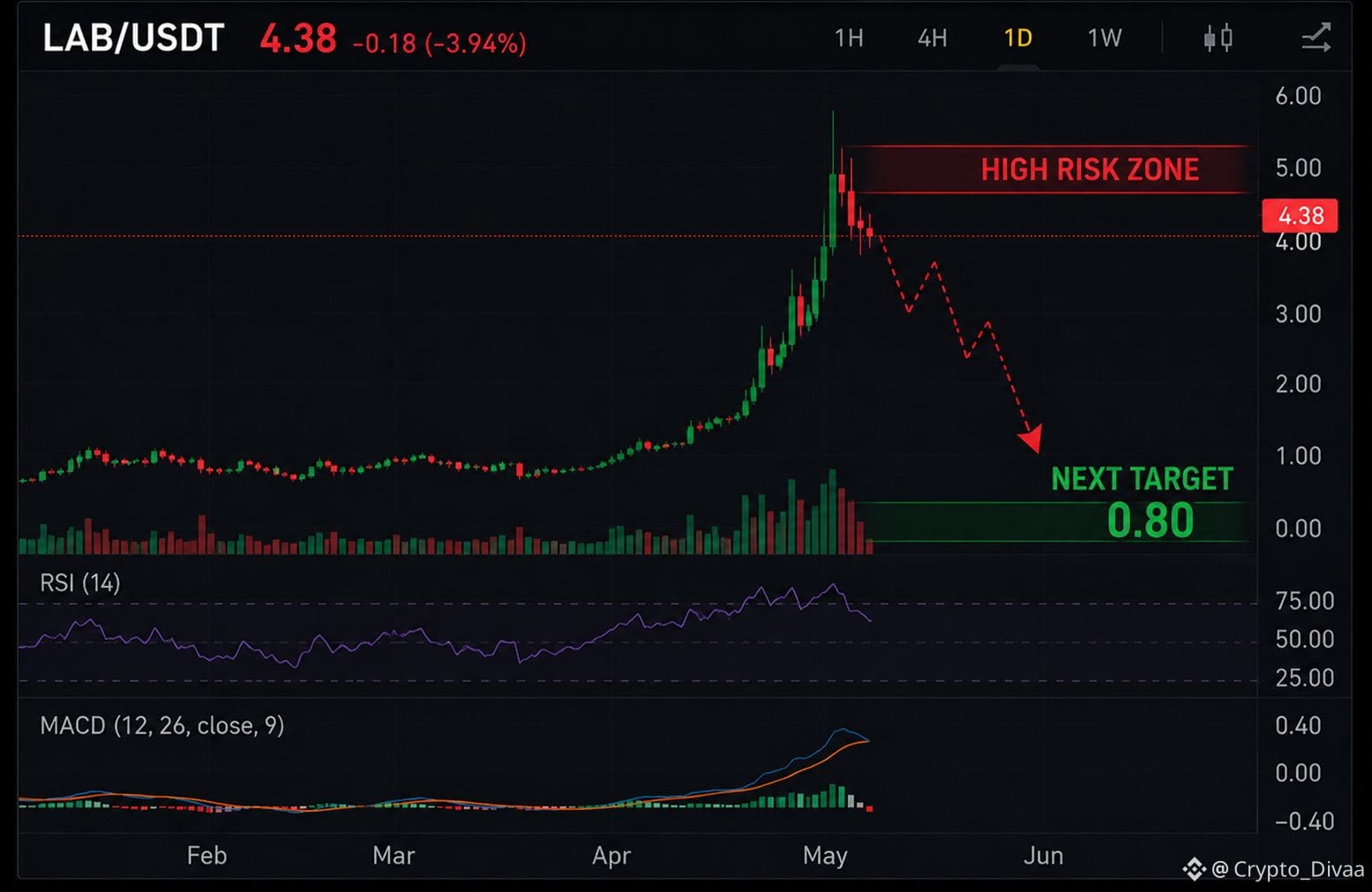1372x892 pixels.
Task: Click the 4.38 last price value
Action: (298, 39)
